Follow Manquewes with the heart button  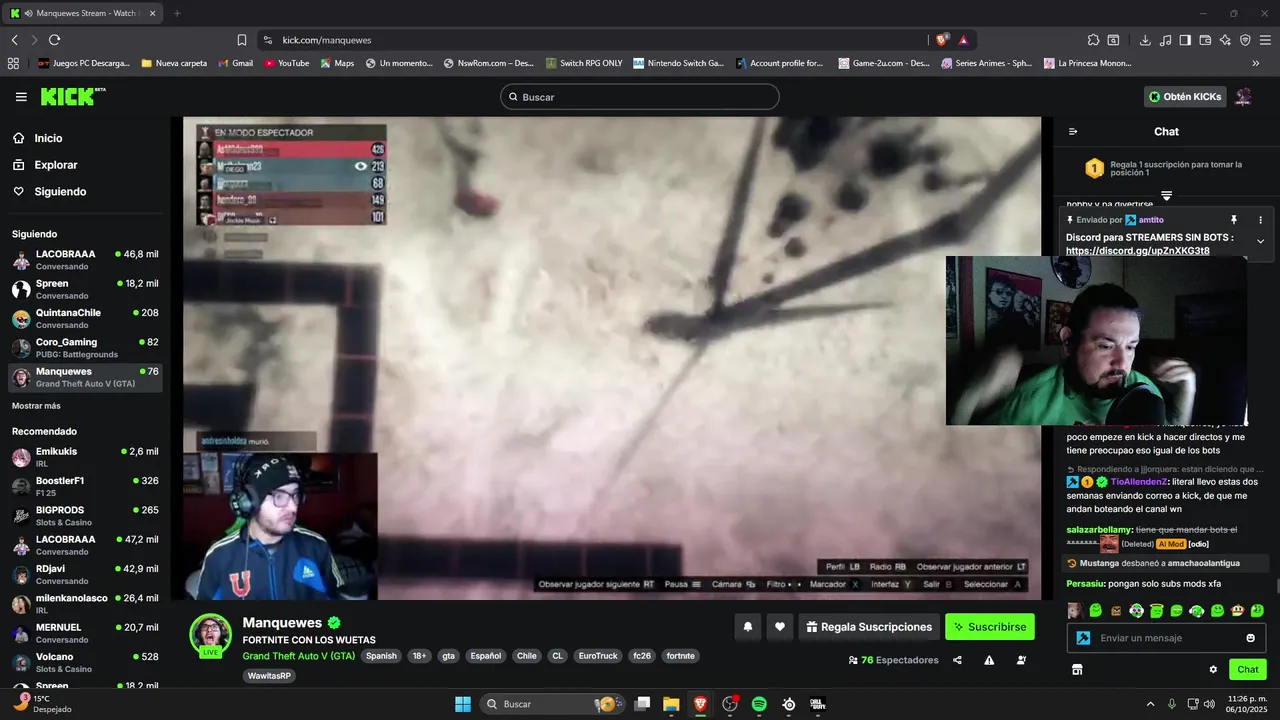pyautogui.click(x=780, y=627)
